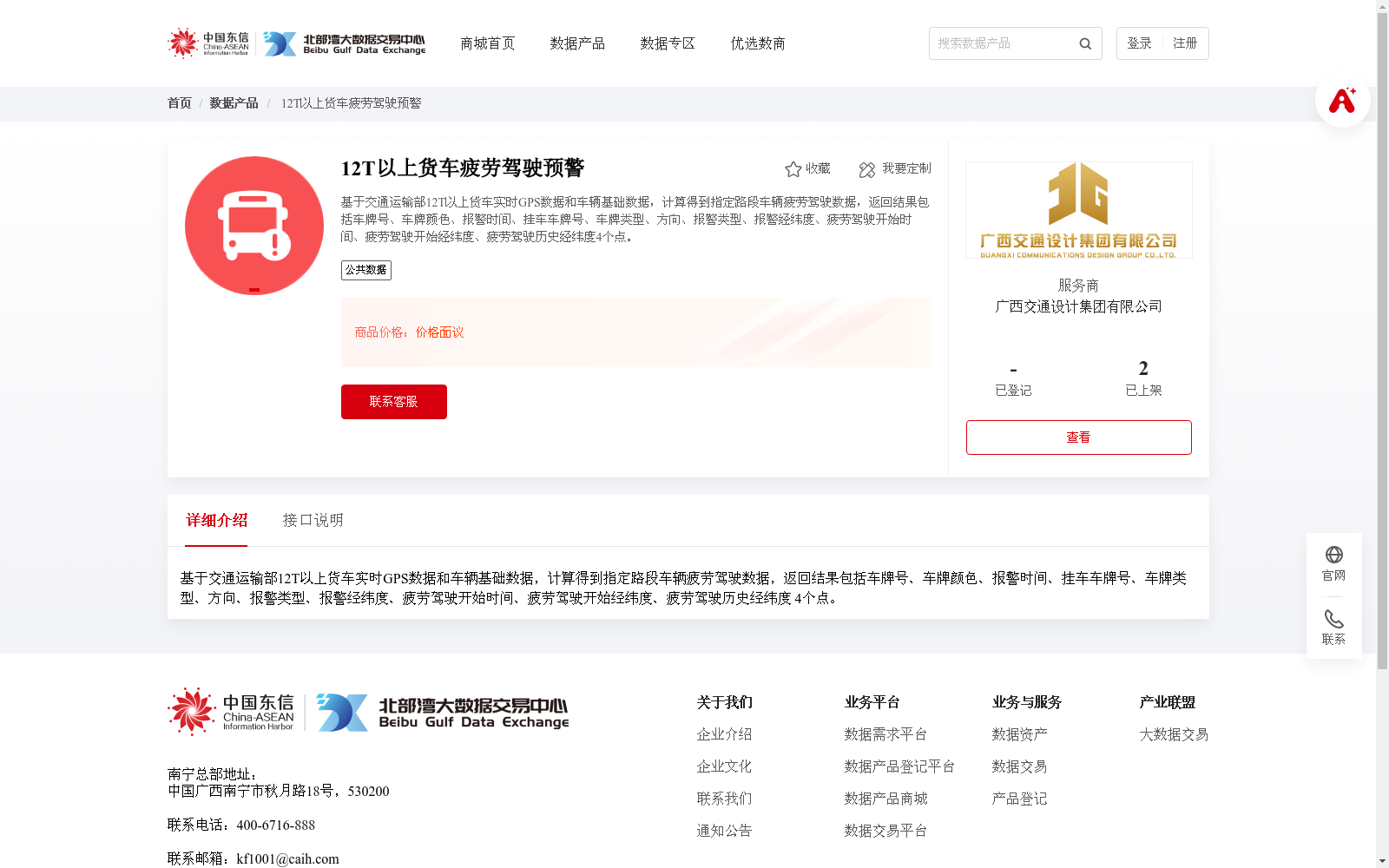Open the 数据产品 navigation menu
1389x868 pixels.
[x=578, y=43]
